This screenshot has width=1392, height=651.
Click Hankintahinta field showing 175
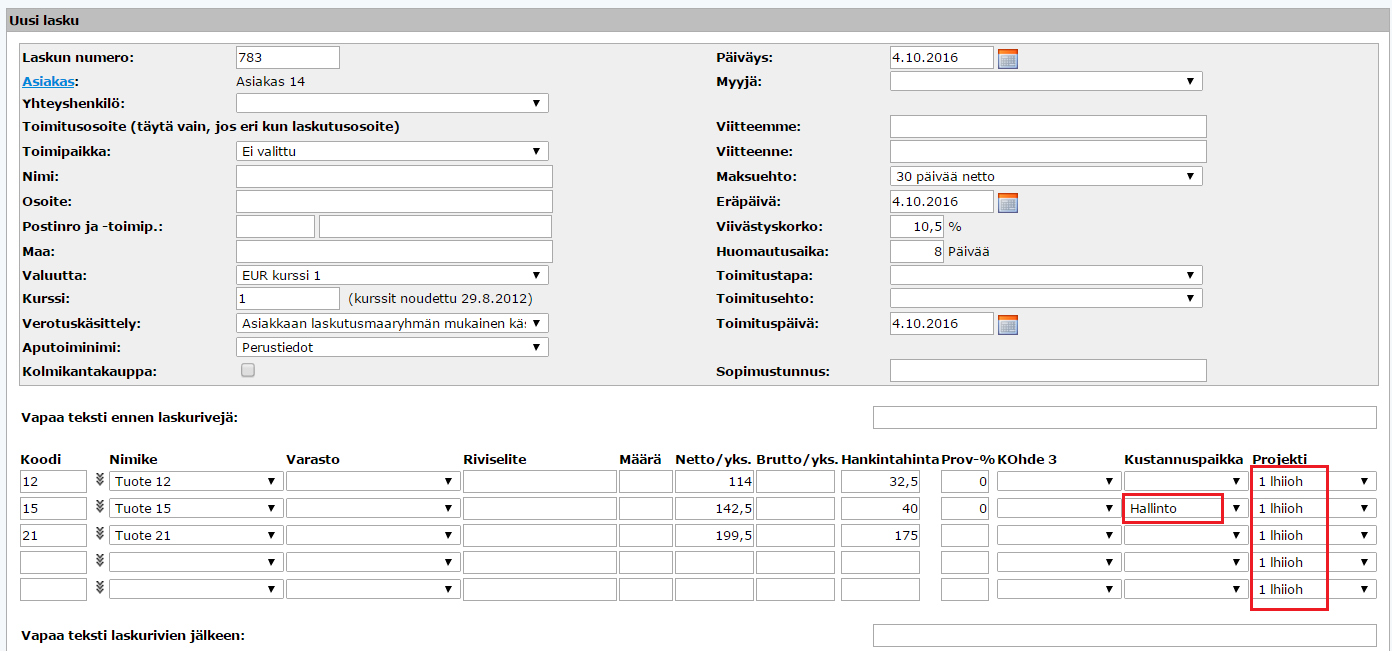coord(880,535)
